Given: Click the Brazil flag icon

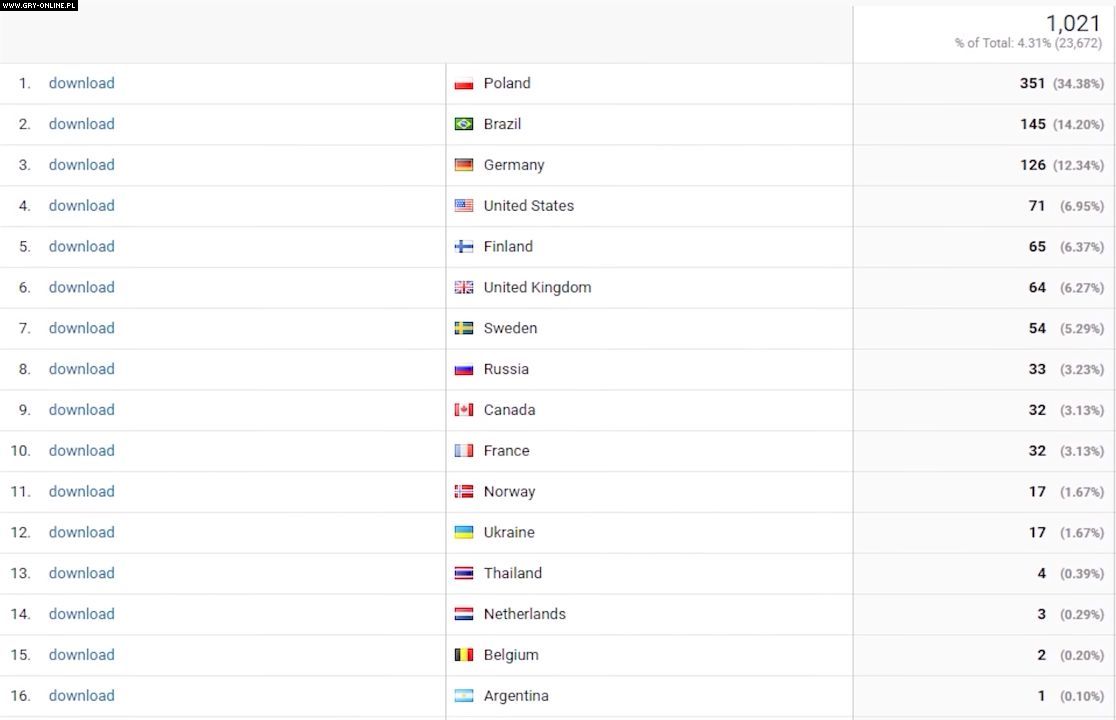Looking at the screenshot, I should tap(464, 124).
